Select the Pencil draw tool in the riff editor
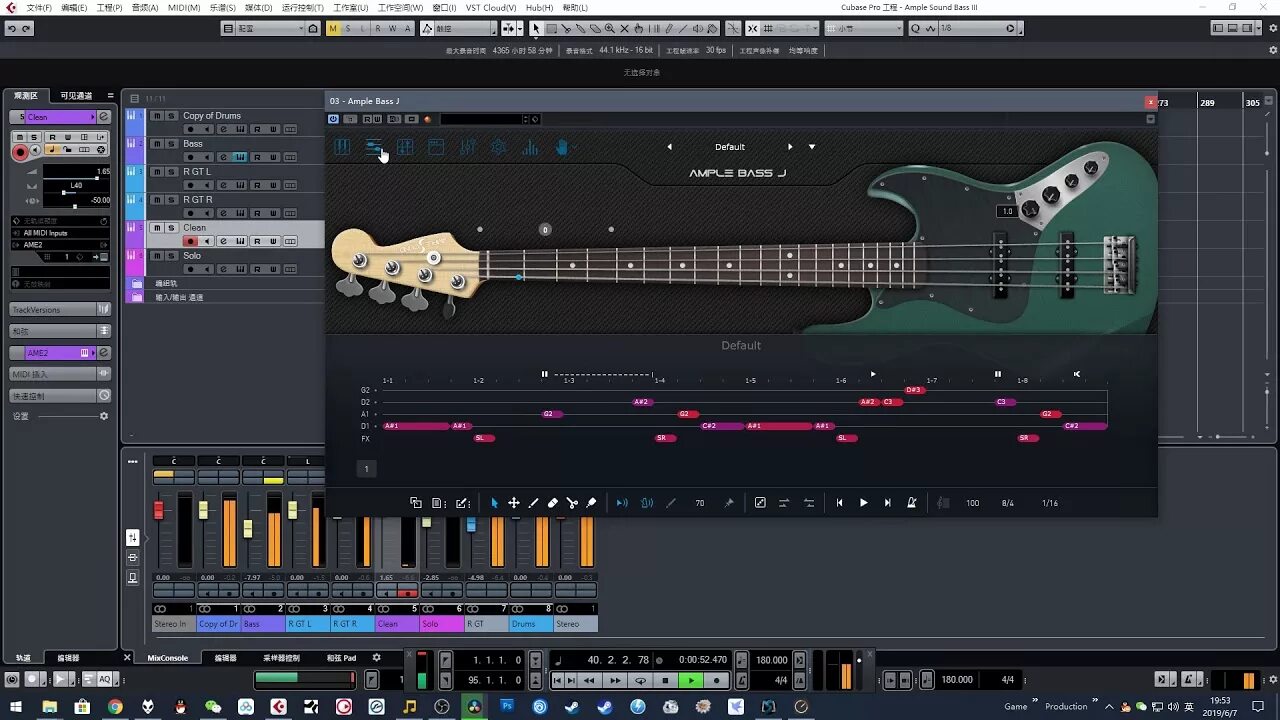Screen dimensions: 1280x720 point(533,502)
